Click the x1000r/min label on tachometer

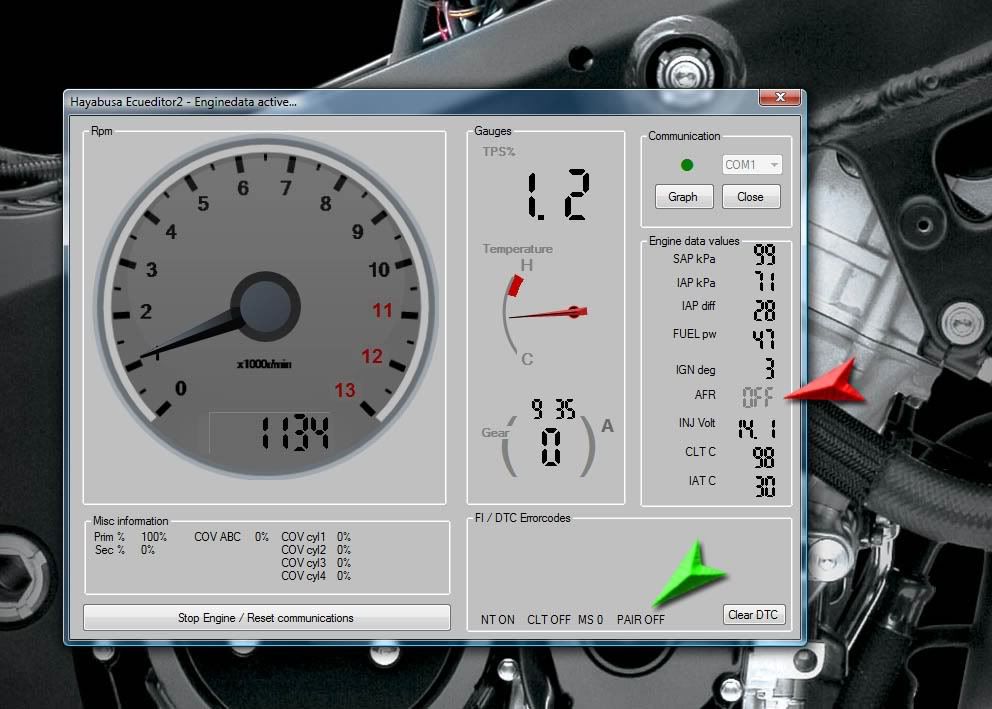pos(264,364)
